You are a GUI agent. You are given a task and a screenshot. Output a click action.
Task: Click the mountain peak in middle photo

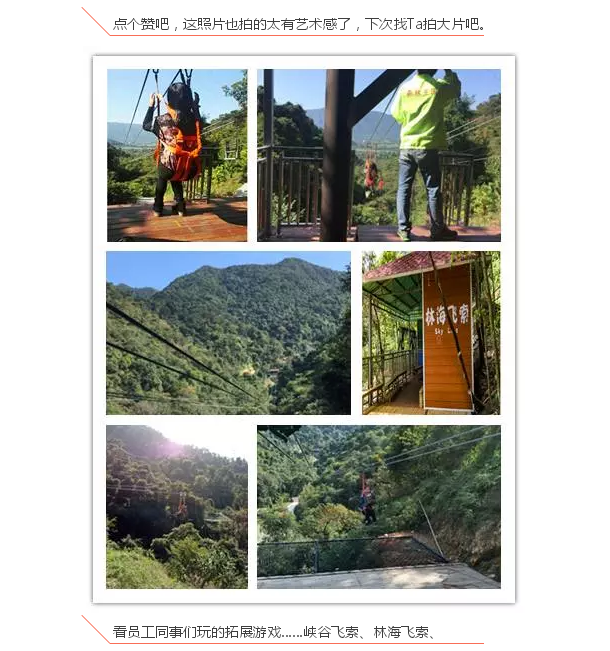tap(291, 262)
